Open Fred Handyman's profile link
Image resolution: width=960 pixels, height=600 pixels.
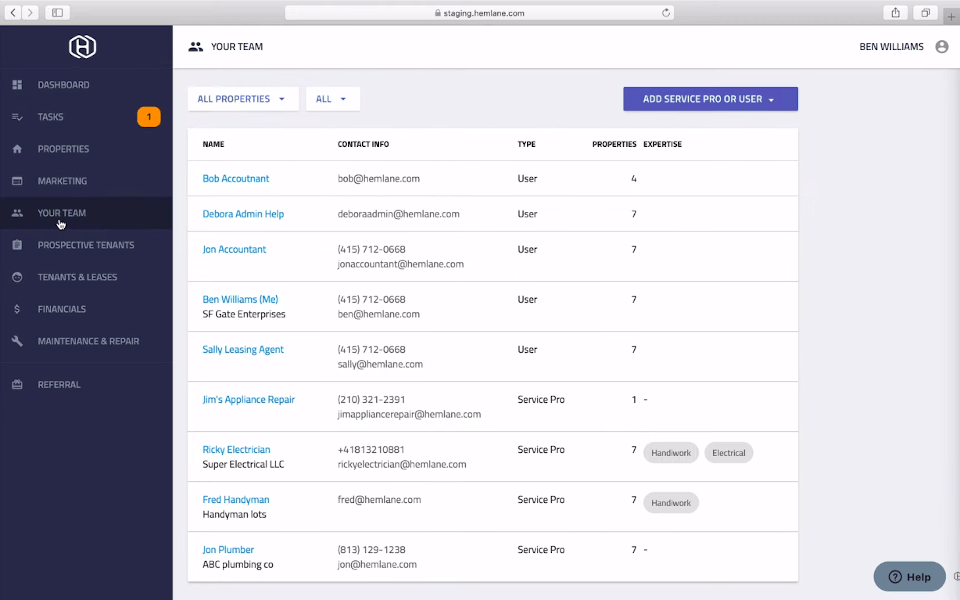coord(236,500)
